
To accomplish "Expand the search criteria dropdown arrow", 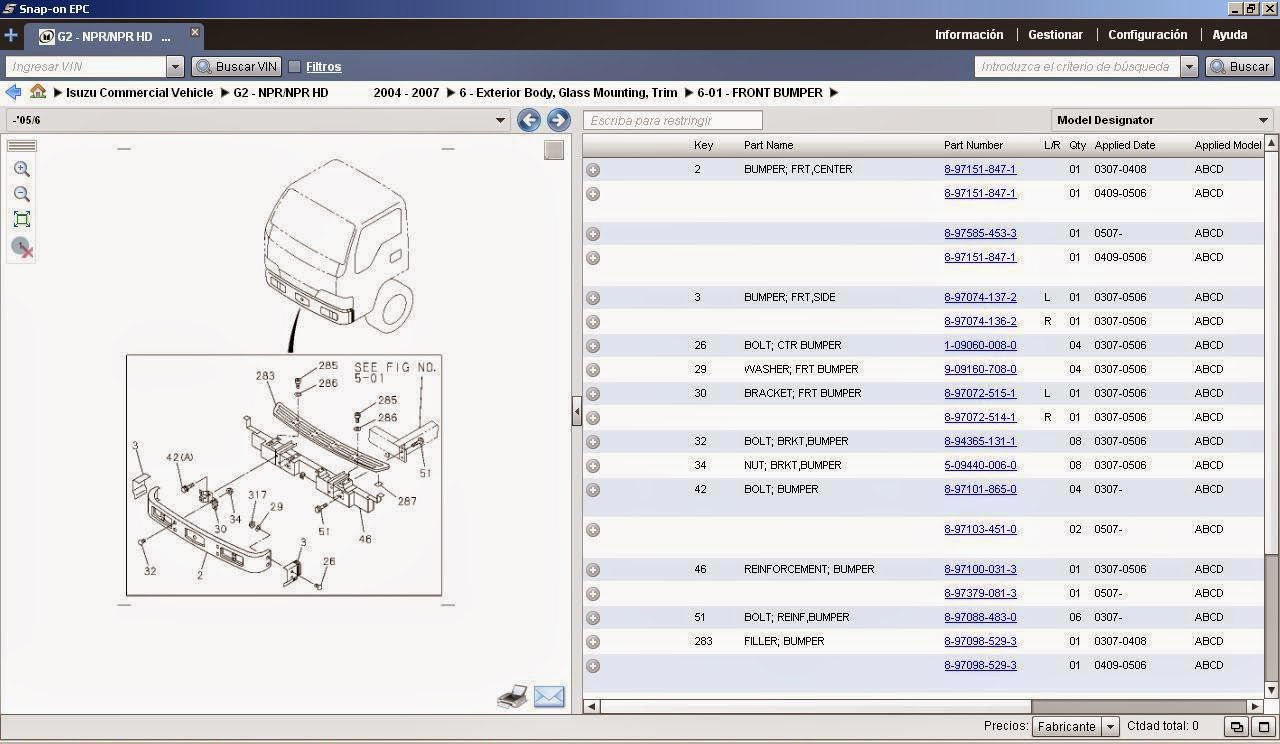I will (x=1189, y=67).
